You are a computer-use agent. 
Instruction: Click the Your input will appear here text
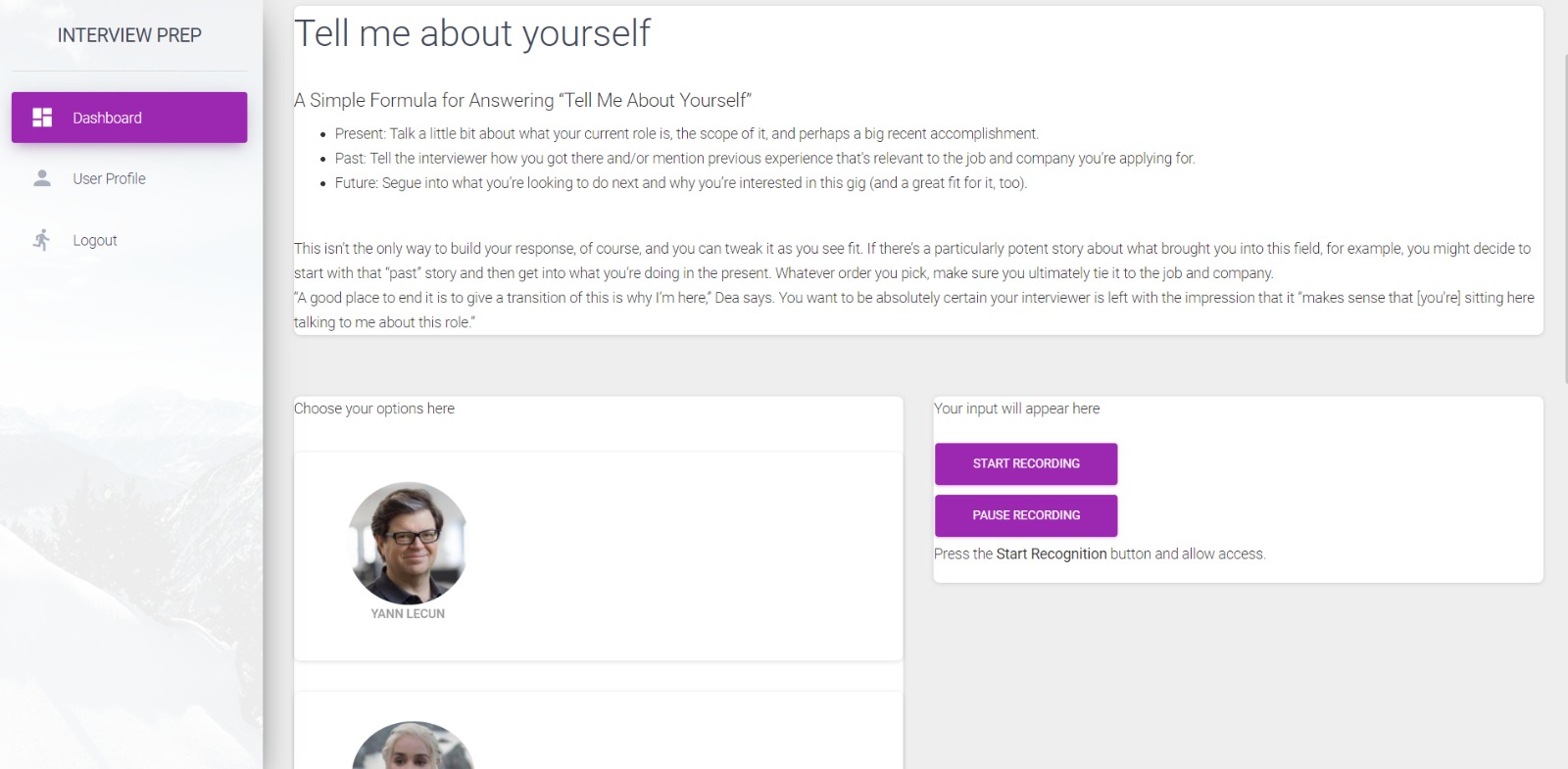point(1016,409)
